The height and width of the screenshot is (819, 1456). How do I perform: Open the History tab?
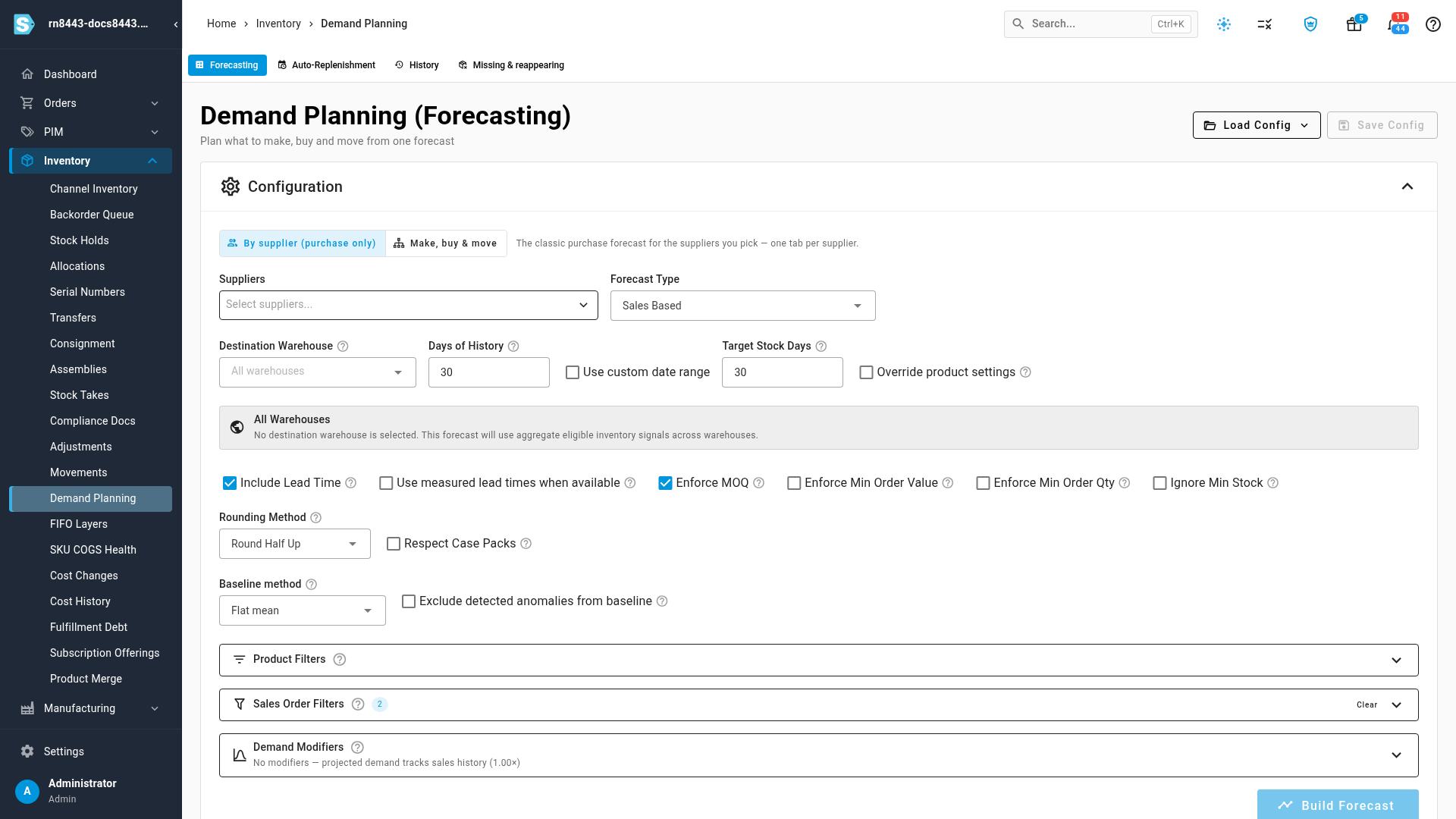416,65
